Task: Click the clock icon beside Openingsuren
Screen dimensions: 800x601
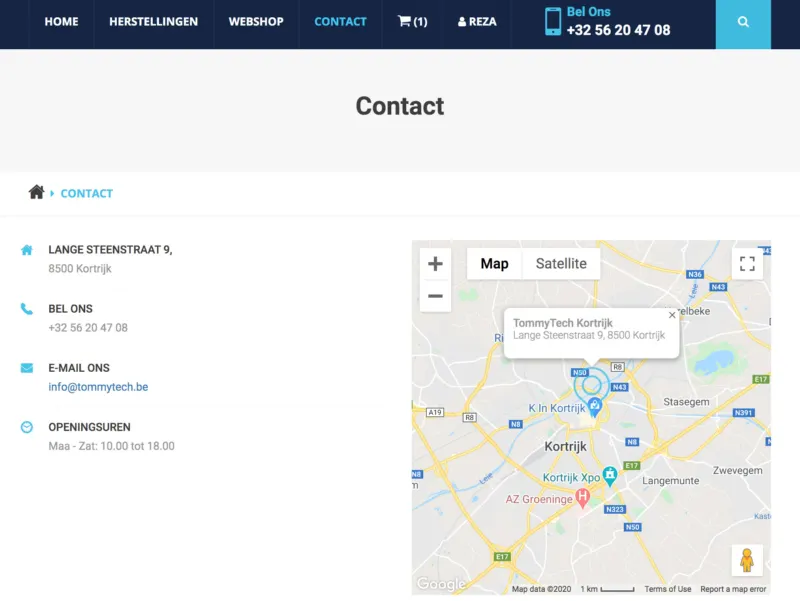Action: tap(27, 427)
